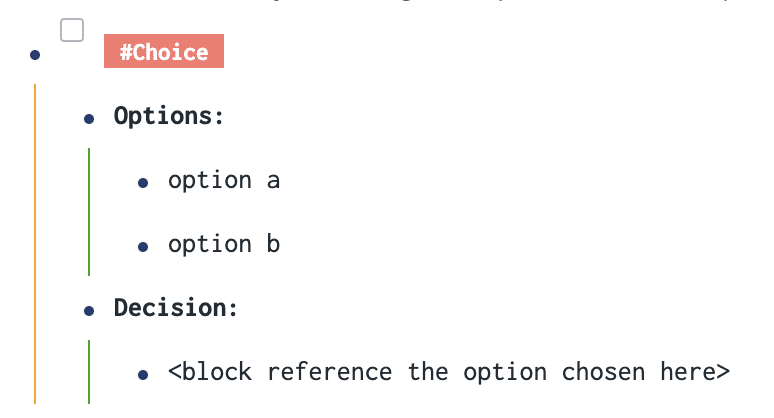Open the #Choice tag page
This screenshot has height=418, width=774.
[x=164, y=51]
